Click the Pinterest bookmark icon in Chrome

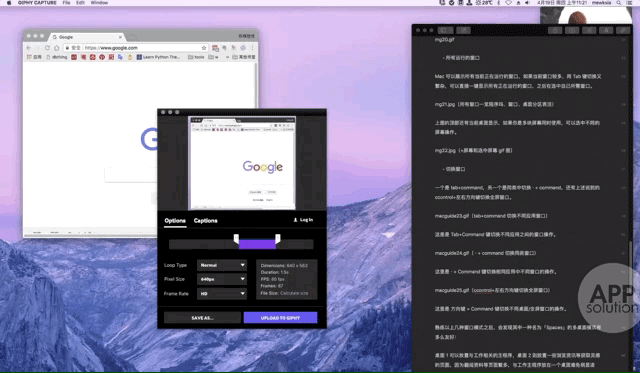coord(102,57)
